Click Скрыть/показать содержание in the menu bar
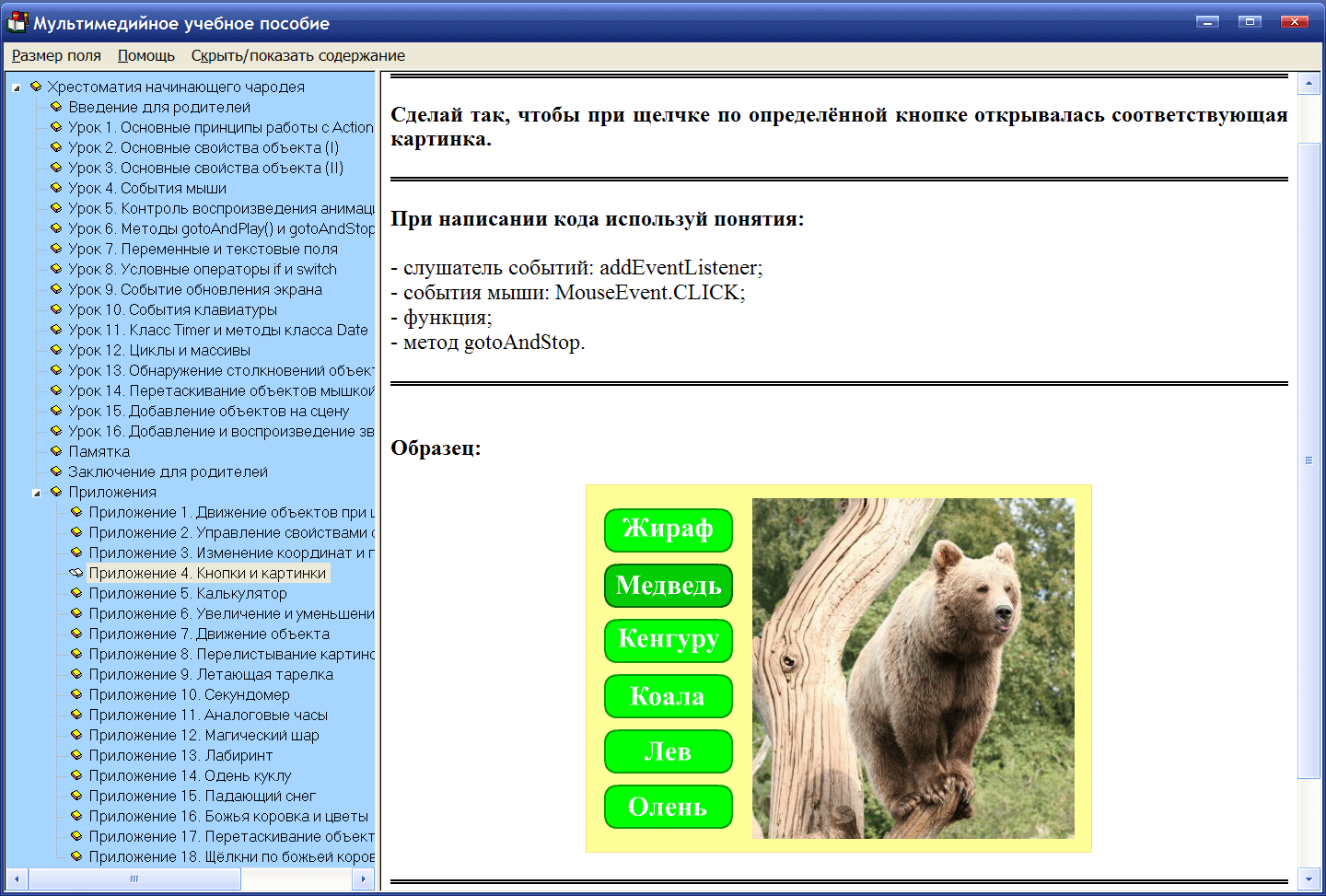This screenshot has width=1326, height=896. tap(297, 55)
